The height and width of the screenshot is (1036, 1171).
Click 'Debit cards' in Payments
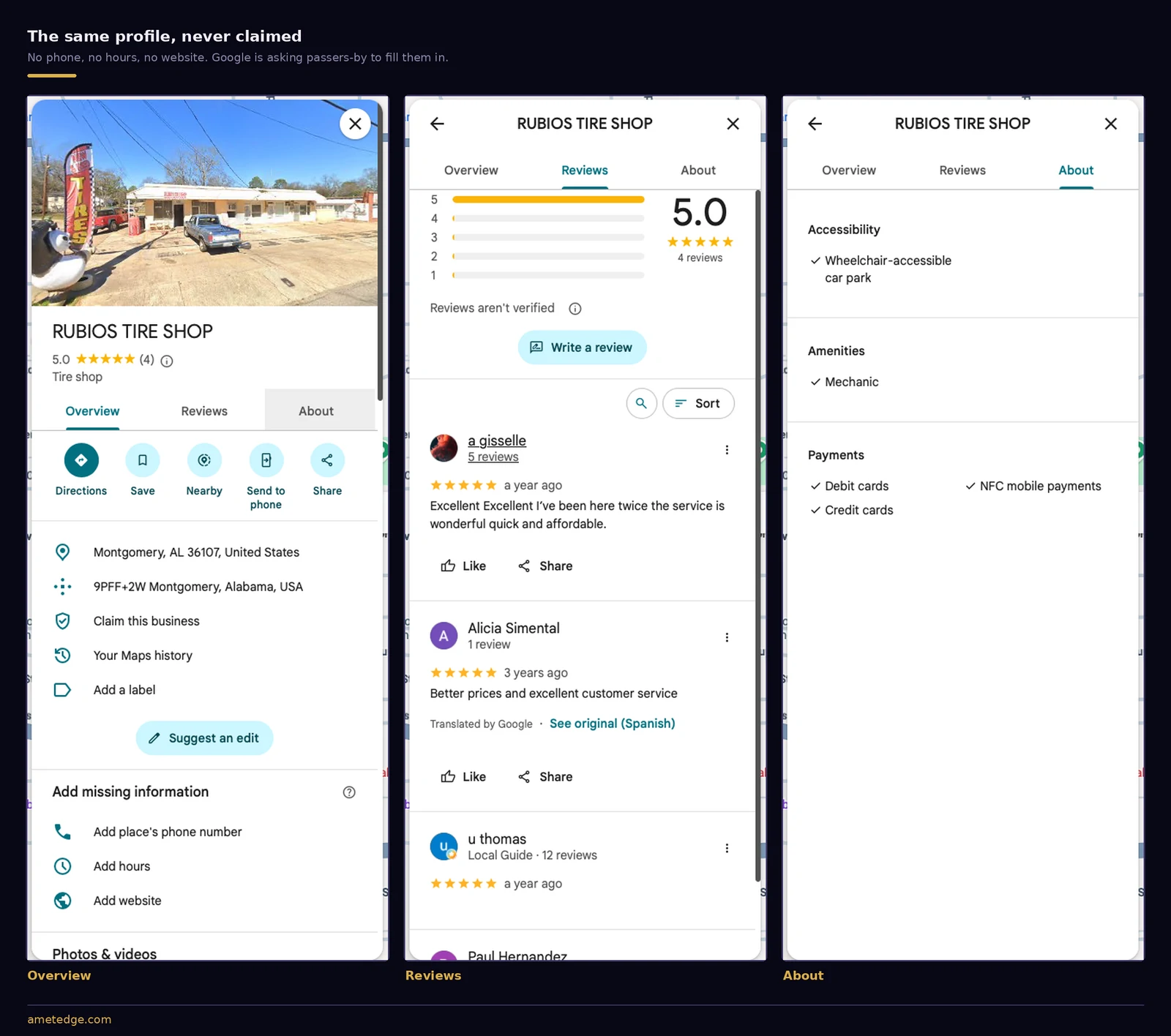(x=856, y=487)
